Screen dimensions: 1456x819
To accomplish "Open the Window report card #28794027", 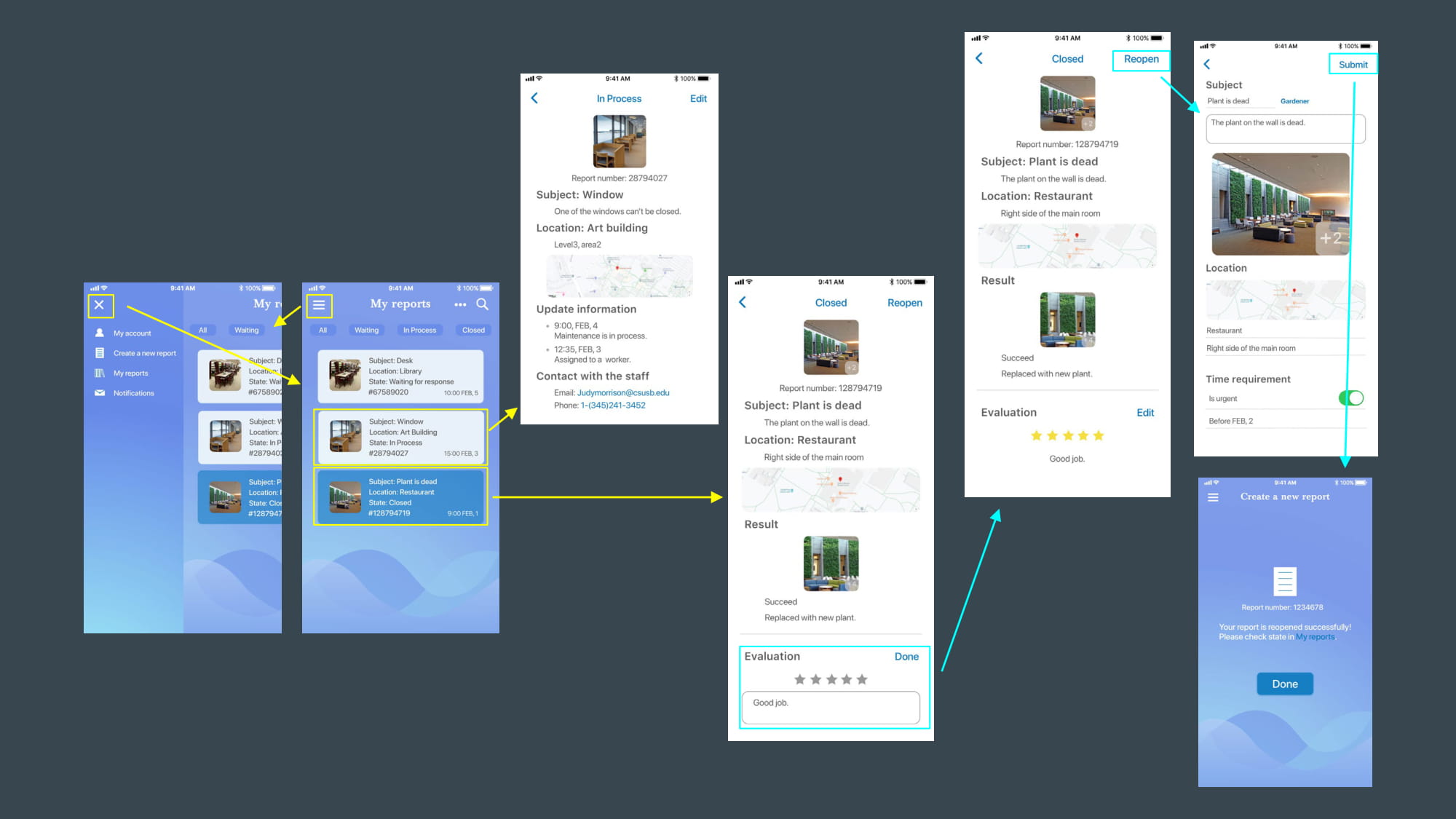I will [400, 438].
